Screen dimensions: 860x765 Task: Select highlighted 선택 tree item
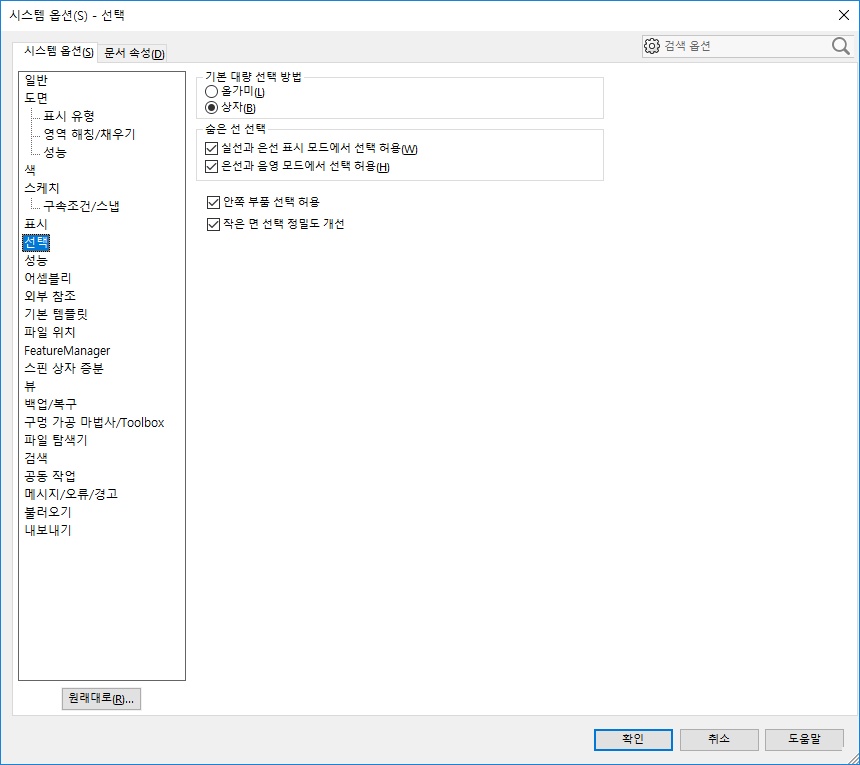(x=36, y=242)
